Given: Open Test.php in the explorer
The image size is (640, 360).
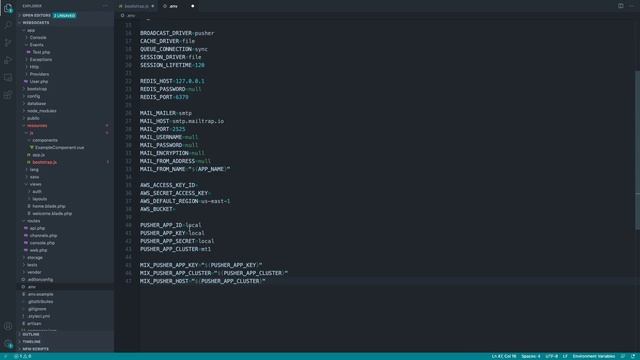Looking at the screenshot, I should (x=64, y=52).
